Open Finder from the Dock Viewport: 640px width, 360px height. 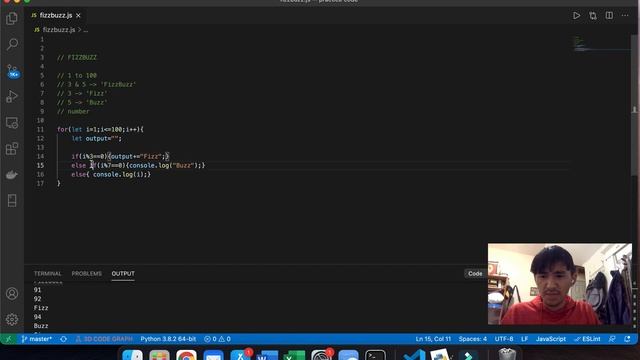133,355
